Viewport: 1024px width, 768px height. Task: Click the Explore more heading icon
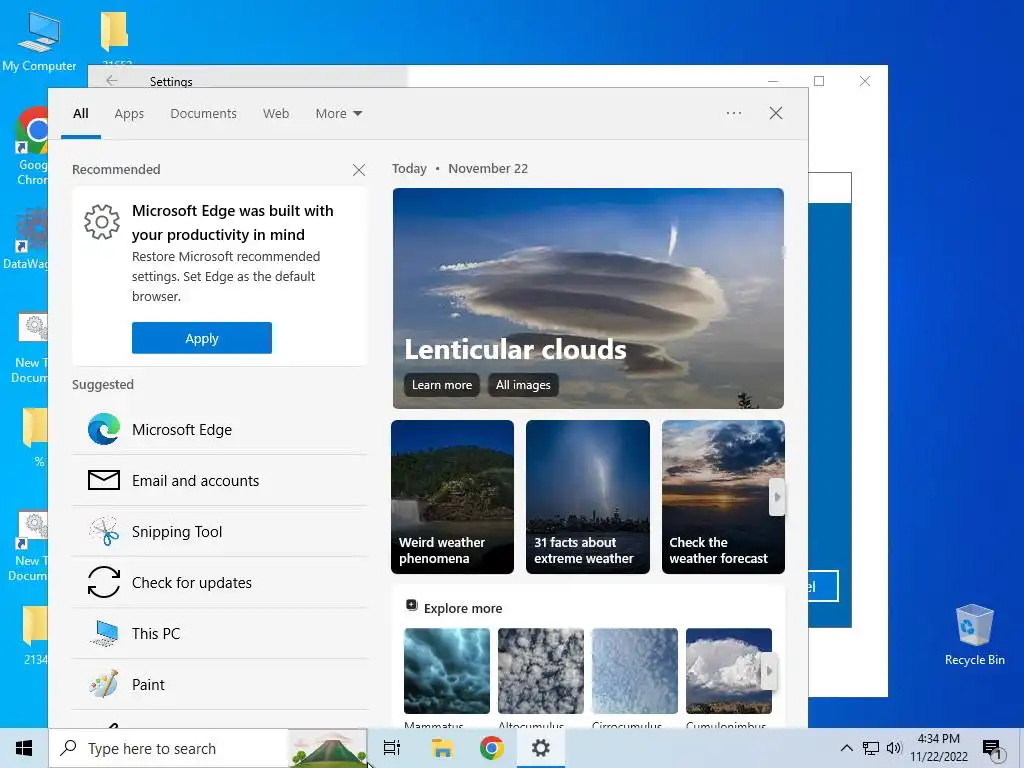411,605
